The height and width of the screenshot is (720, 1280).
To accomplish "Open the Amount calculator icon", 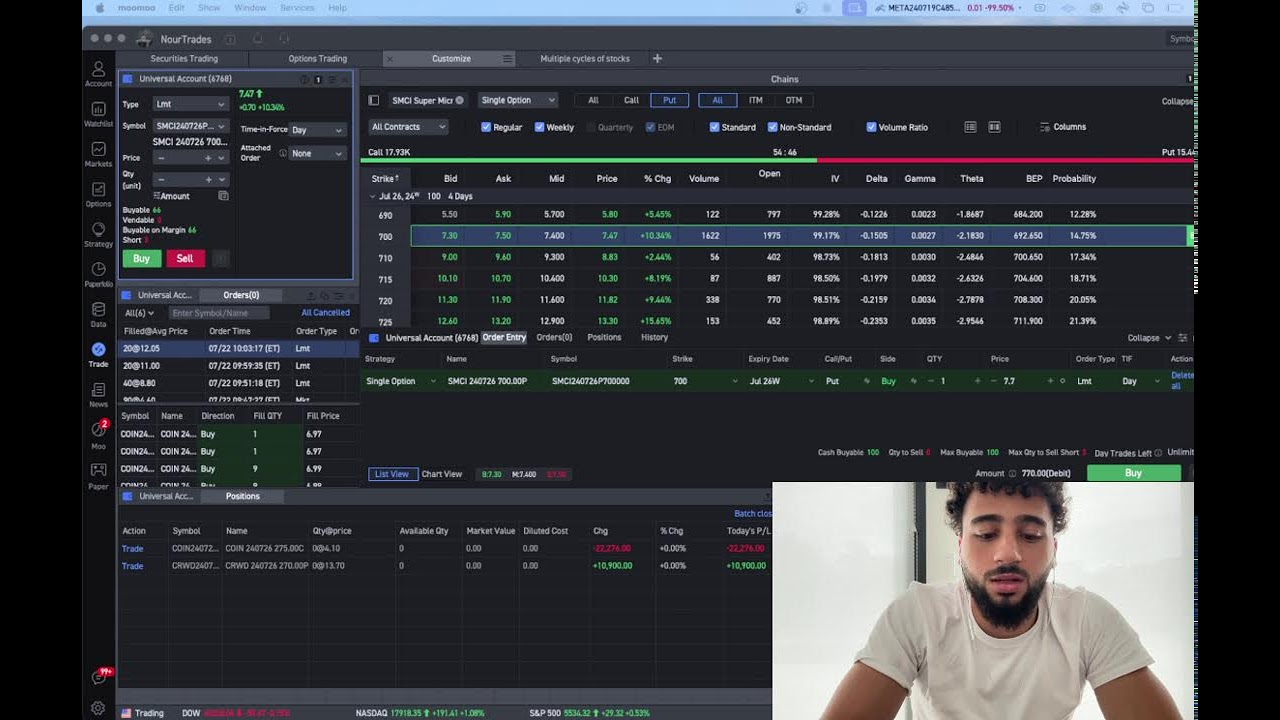I will click(223, 196).
